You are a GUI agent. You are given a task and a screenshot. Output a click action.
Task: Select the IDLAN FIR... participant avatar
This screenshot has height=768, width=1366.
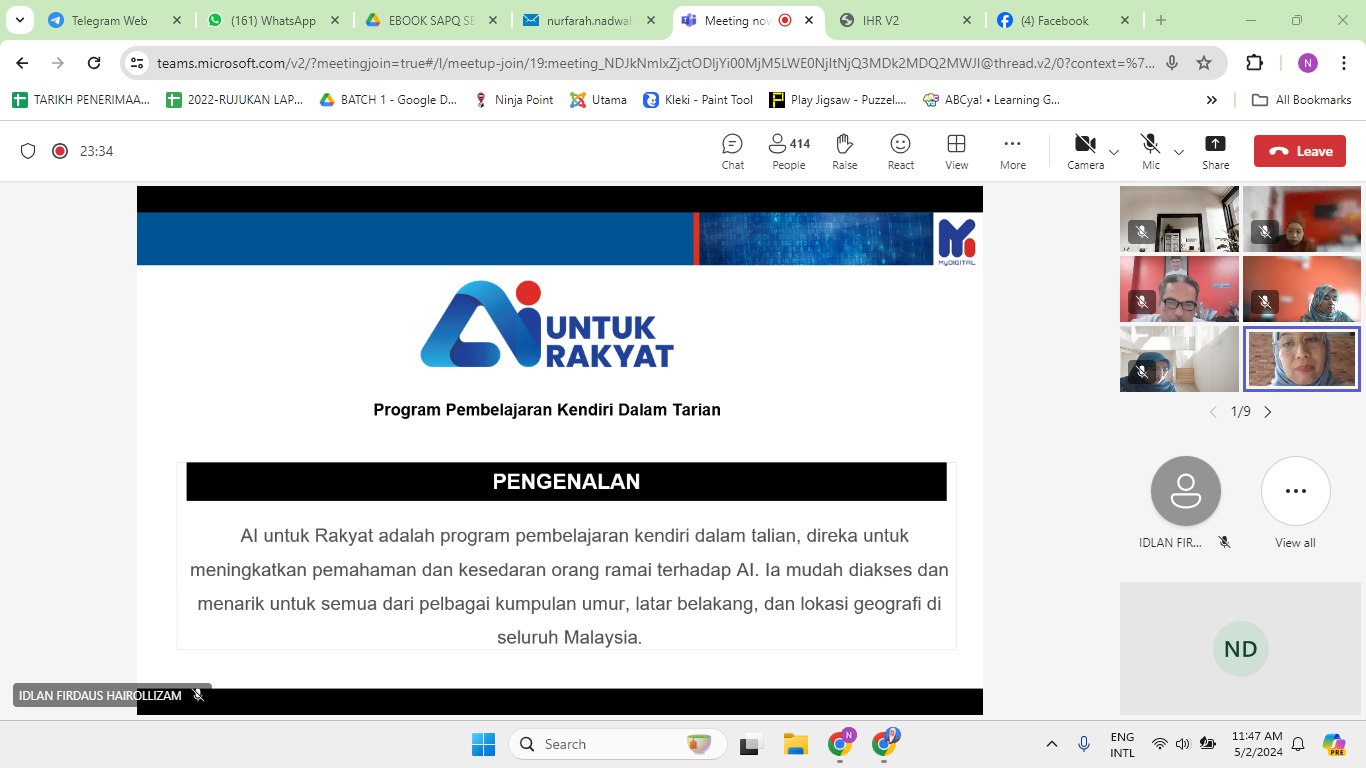click(x=1186, y=491)
